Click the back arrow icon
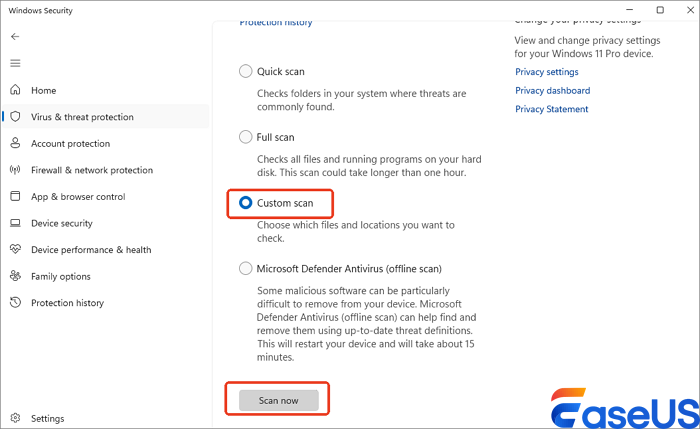Viewport: 700px width, 429px height. tap(15, 37)
